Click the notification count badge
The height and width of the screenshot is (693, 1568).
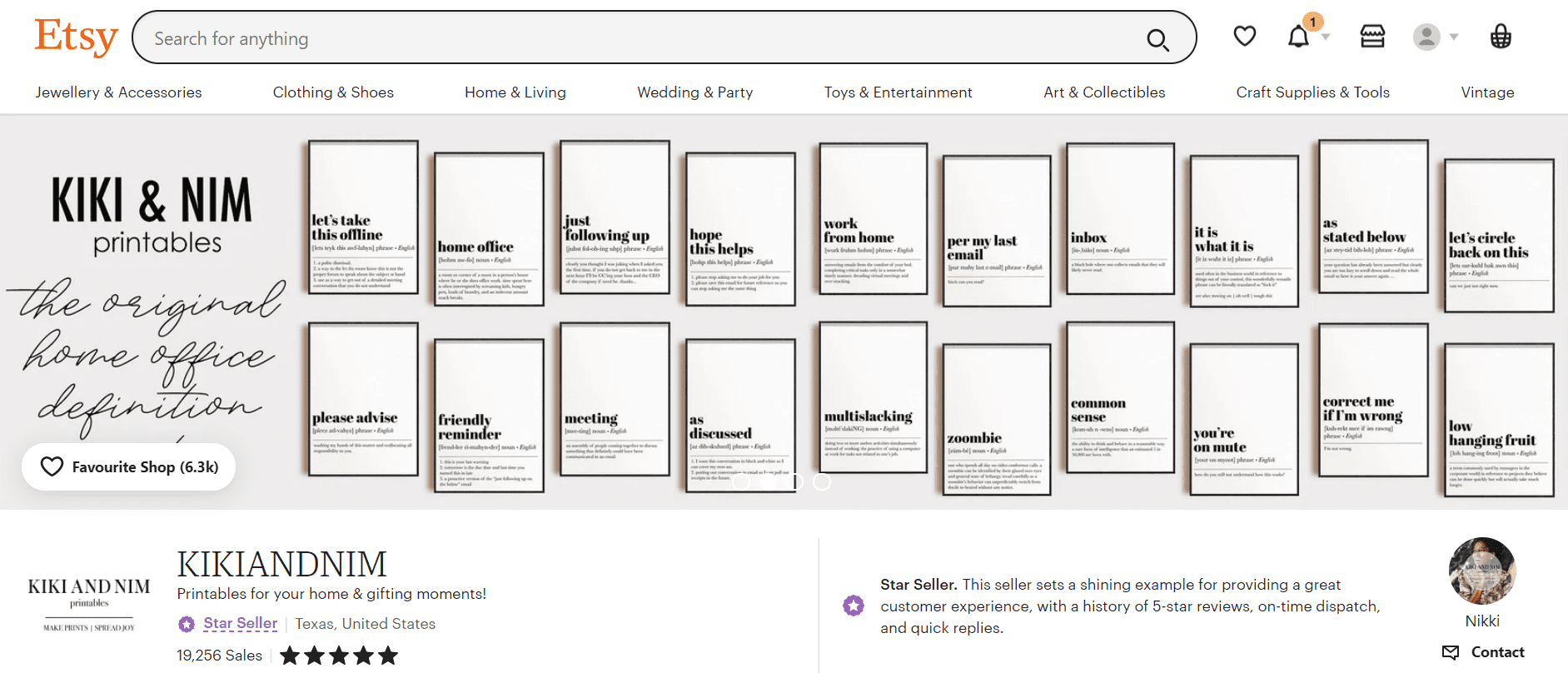click(1313, 22)
